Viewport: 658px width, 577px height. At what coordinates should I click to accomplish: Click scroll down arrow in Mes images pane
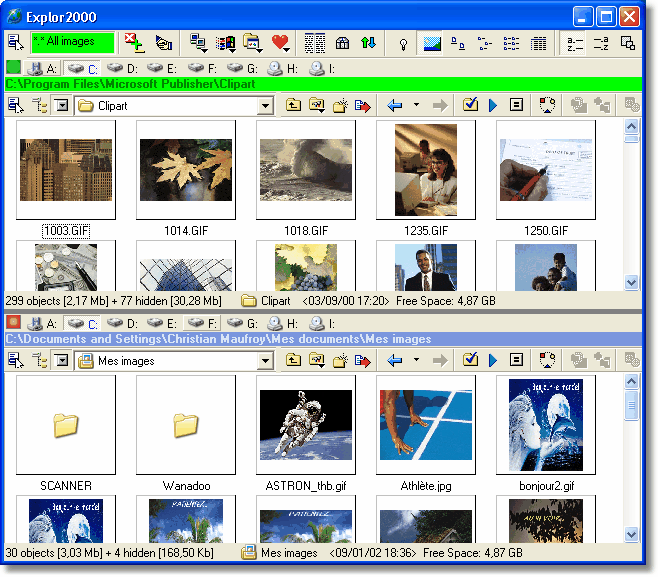tap(632, 534)
